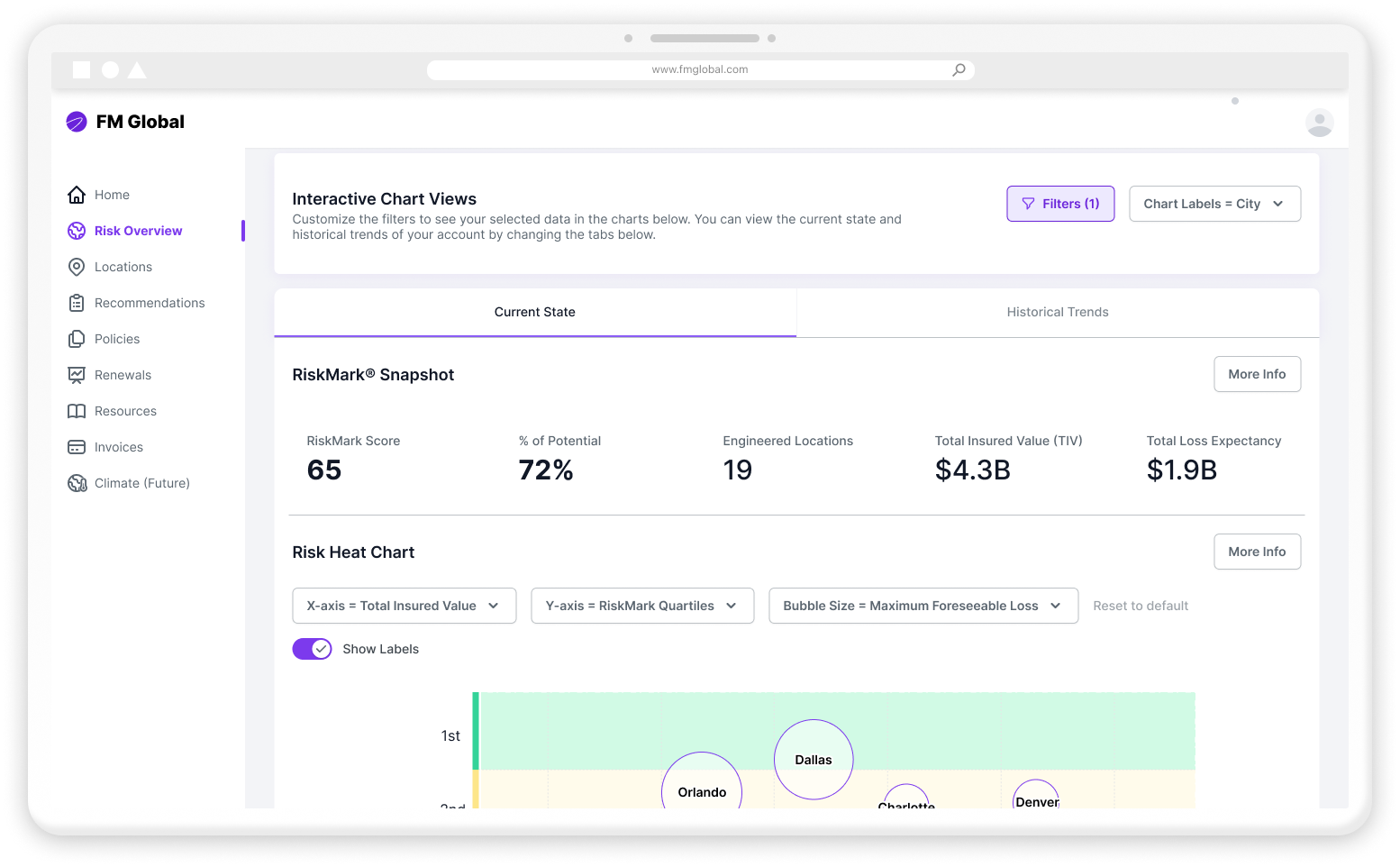This screenshot has height=867, width=1400.
Task: Open the X-axis = Total Insured Value dropdown
Action: [x=404, y=606]
